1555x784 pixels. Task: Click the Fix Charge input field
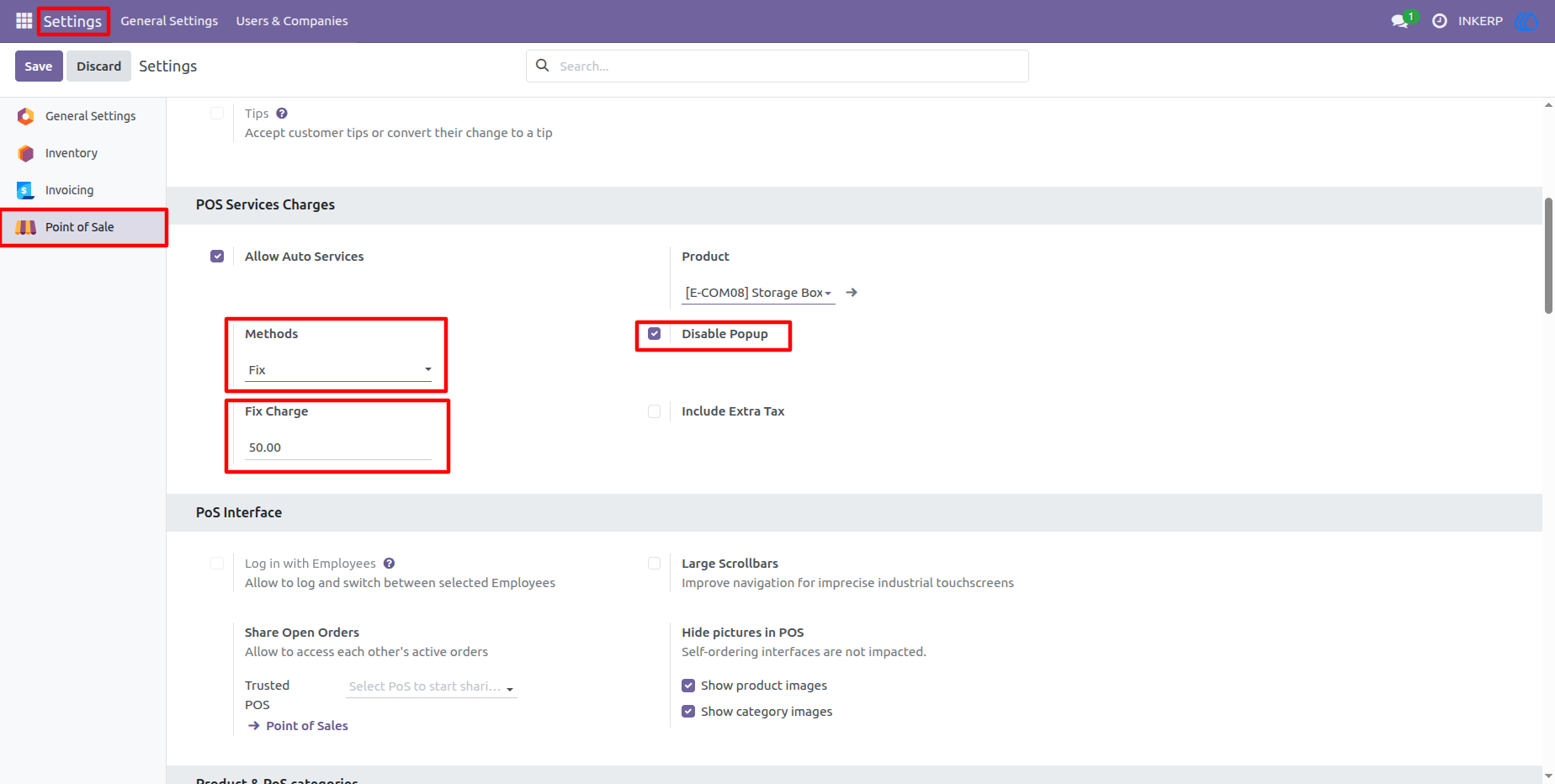[338, 447]
